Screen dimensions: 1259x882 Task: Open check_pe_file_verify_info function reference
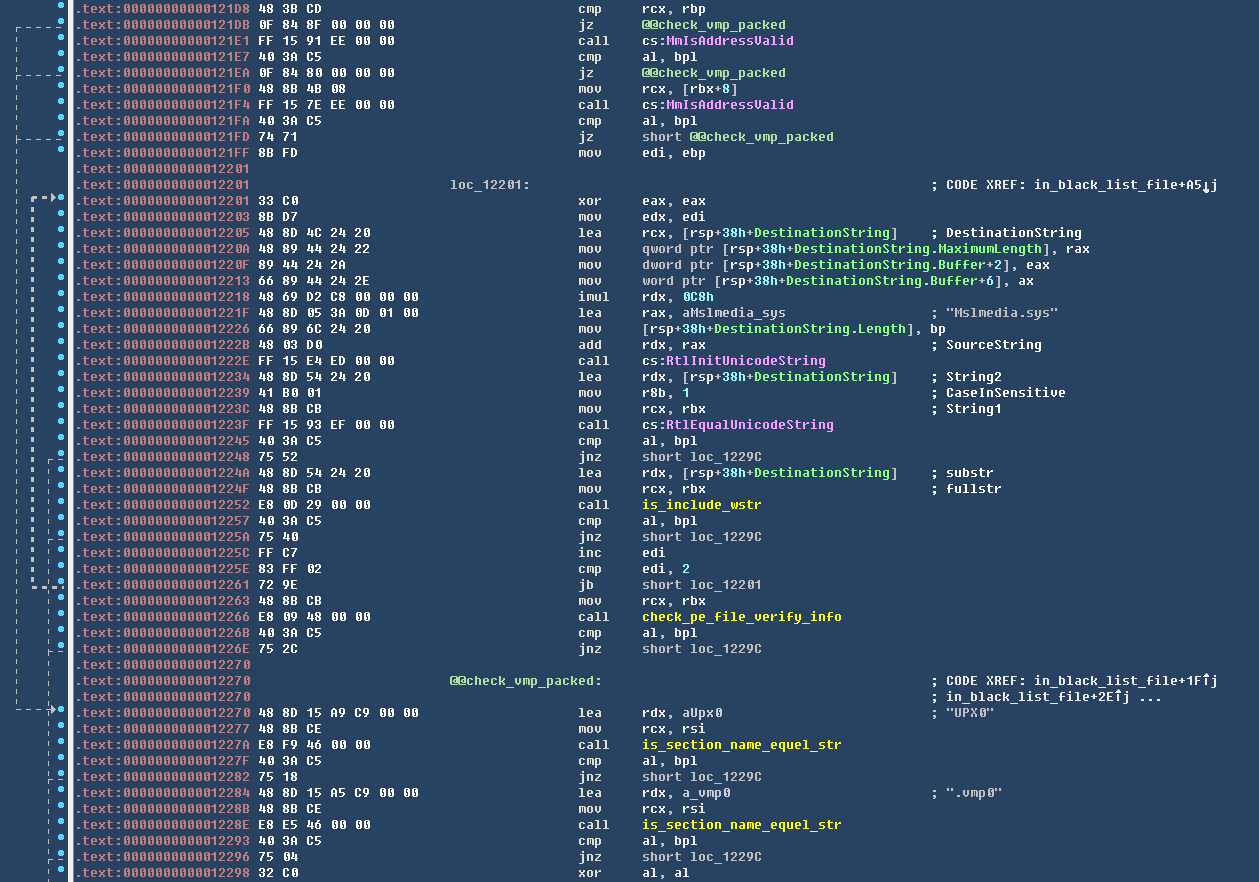(x=741, y=617)
